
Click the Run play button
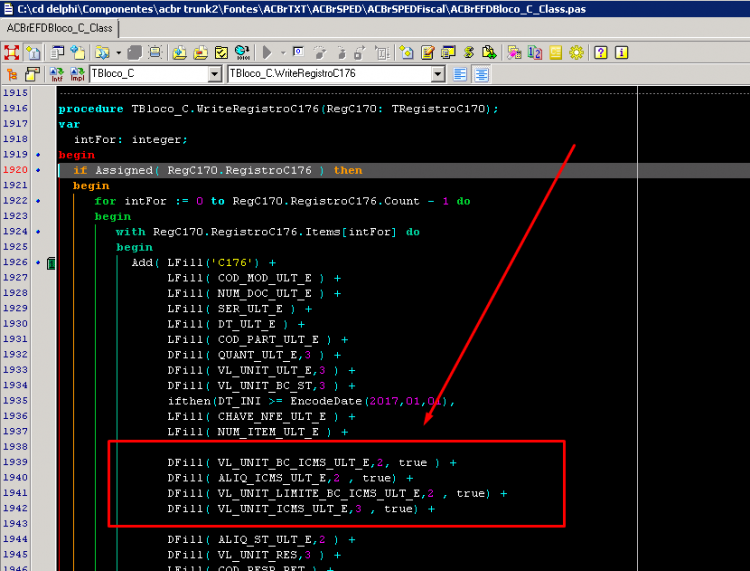click(267, 53)
